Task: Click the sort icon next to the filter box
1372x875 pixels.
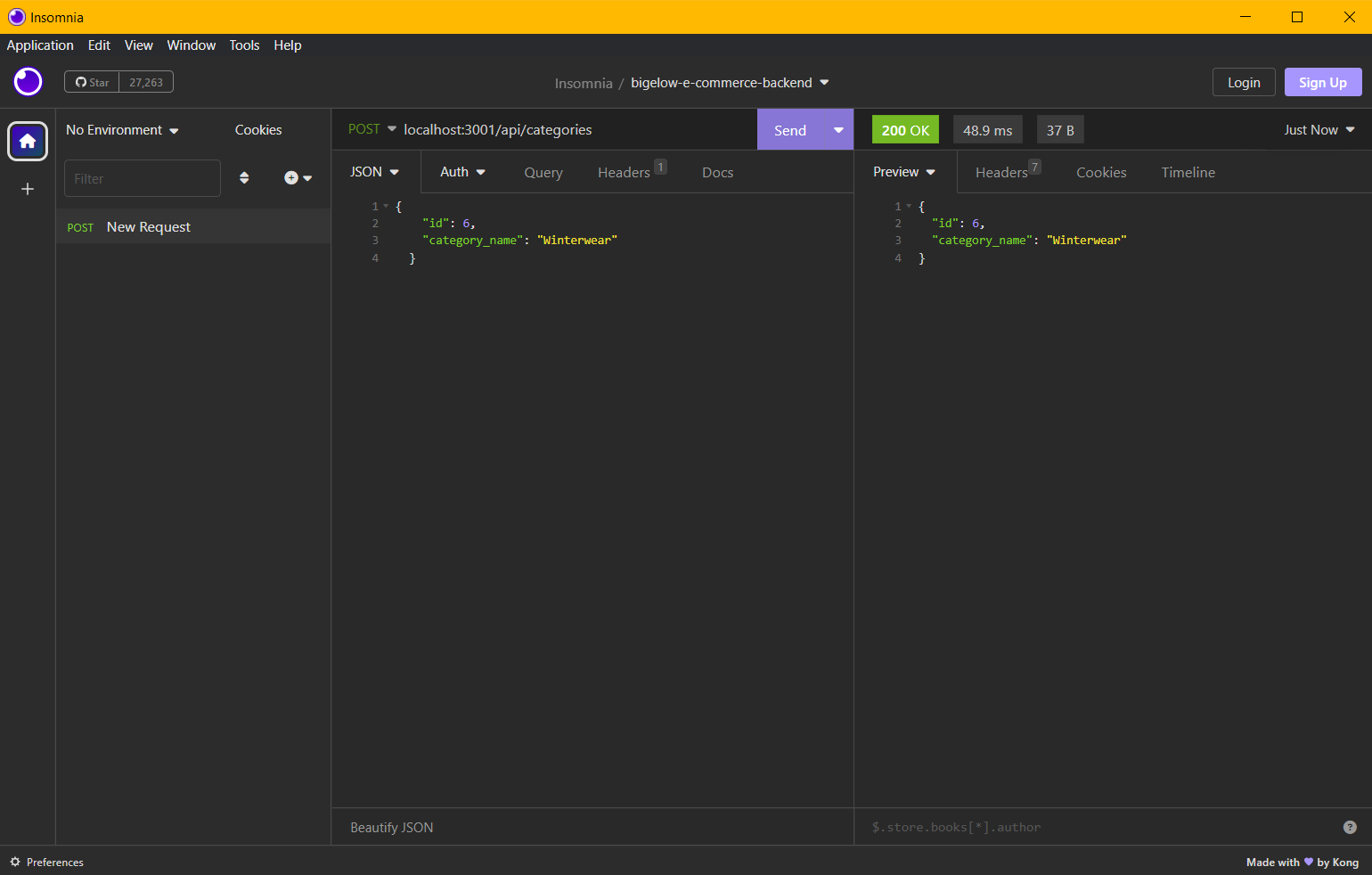Action: [x=244, y=177]
